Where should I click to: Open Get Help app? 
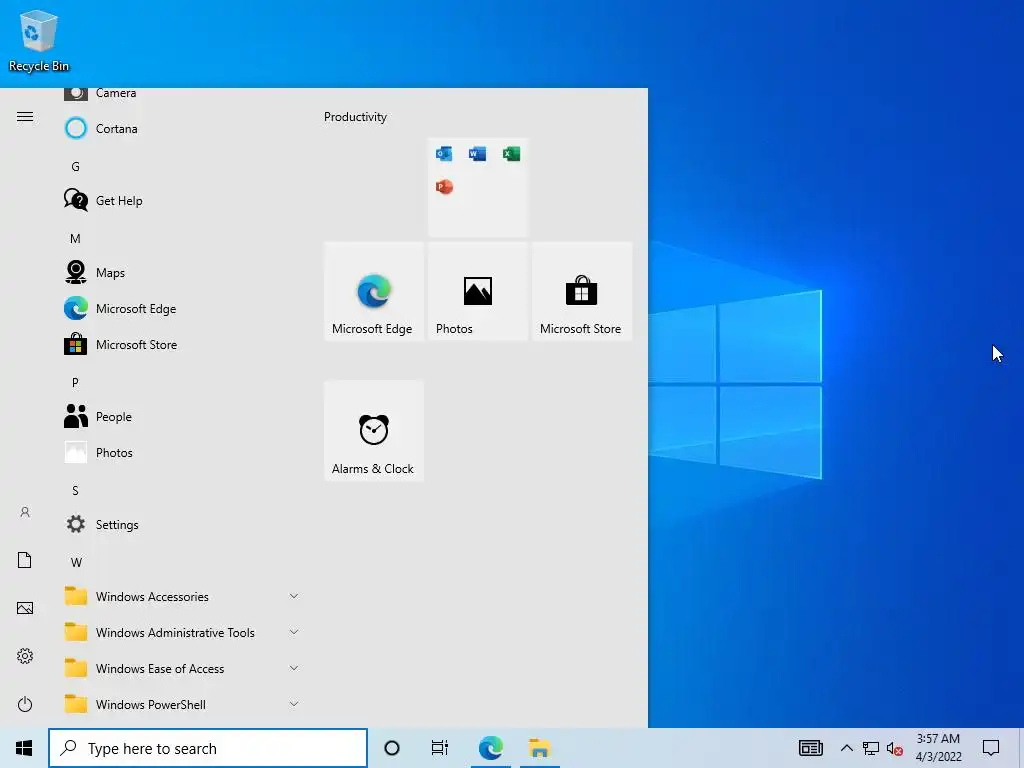pos(183,200)
